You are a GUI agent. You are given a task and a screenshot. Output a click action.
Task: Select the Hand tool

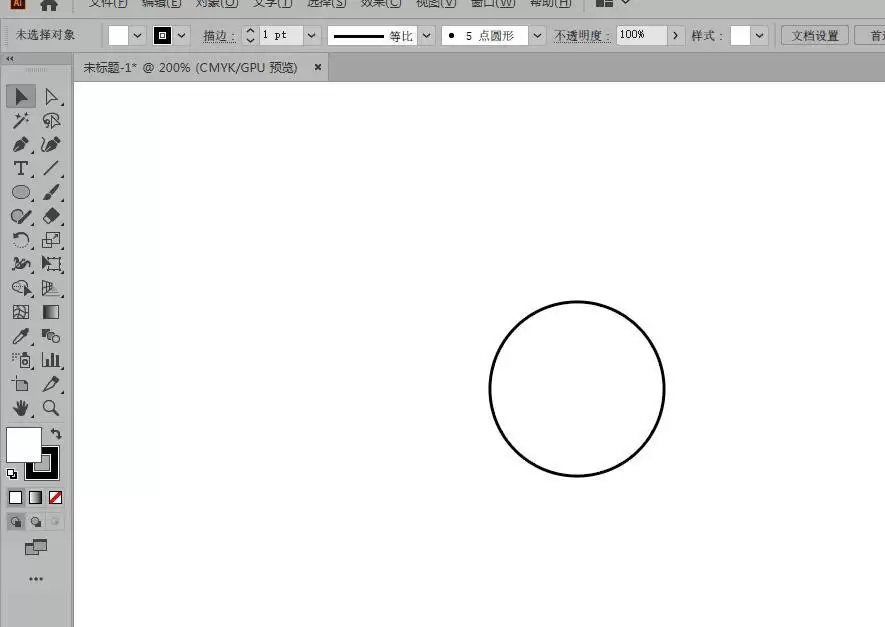coord(21,407)
